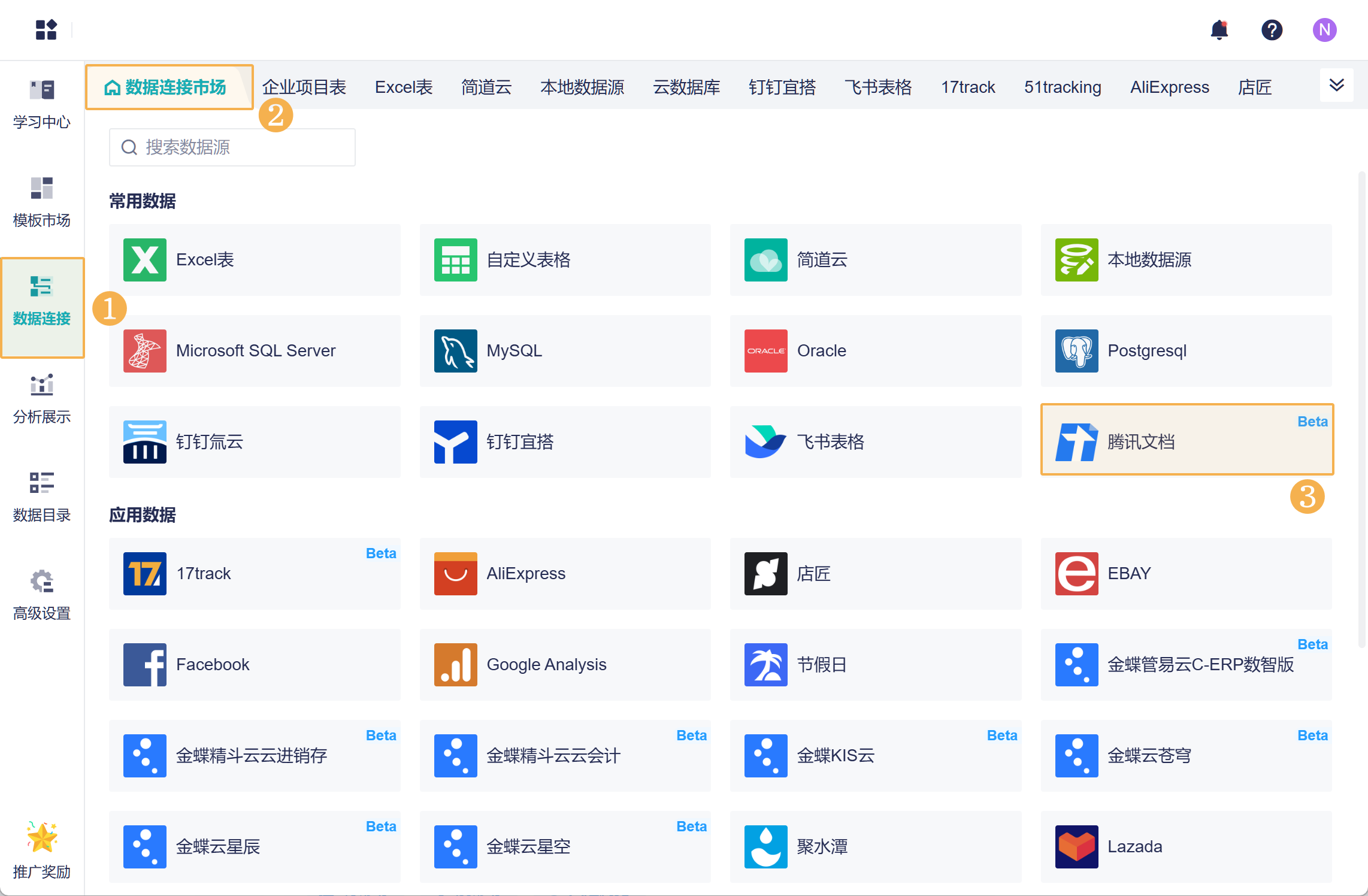Open 模板市场 in the sidebar

point(42,202)
